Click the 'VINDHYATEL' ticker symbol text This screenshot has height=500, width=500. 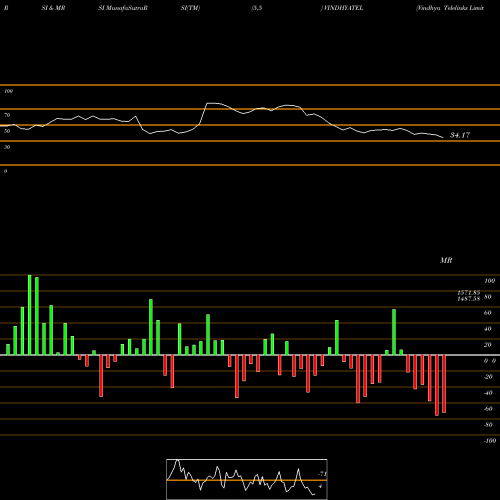coord(343,8)
